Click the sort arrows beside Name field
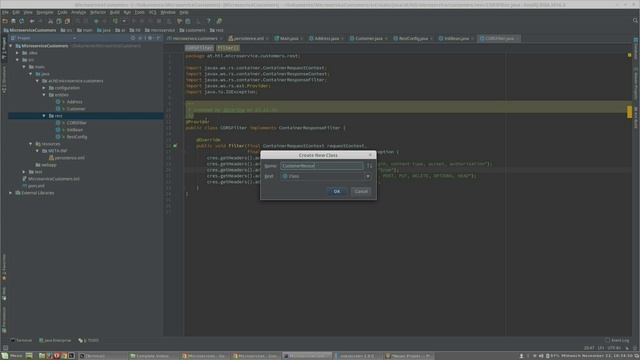This screenshot has width=640, height=360. point(369,166)
